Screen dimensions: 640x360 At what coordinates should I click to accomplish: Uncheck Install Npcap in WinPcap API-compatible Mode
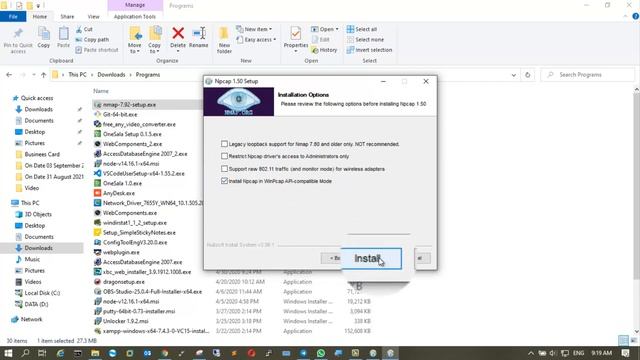[224, 180]
